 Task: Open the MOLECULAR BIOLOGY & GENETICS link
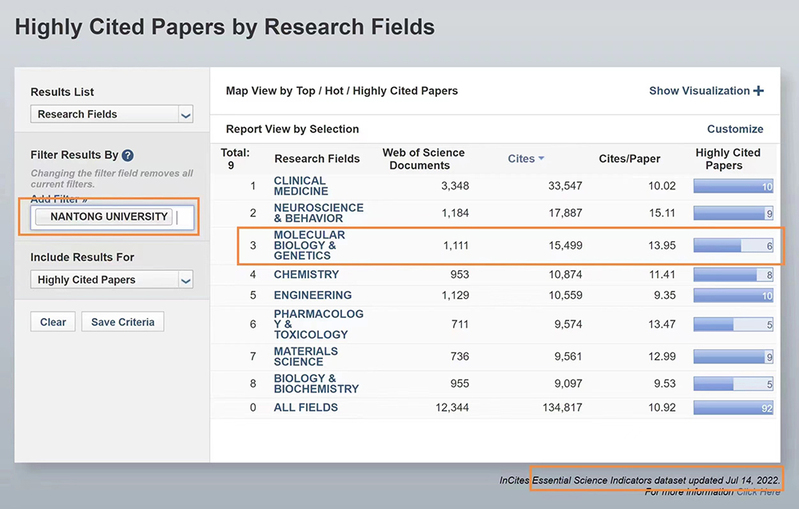pyautogui.click(x=305, y=246)
